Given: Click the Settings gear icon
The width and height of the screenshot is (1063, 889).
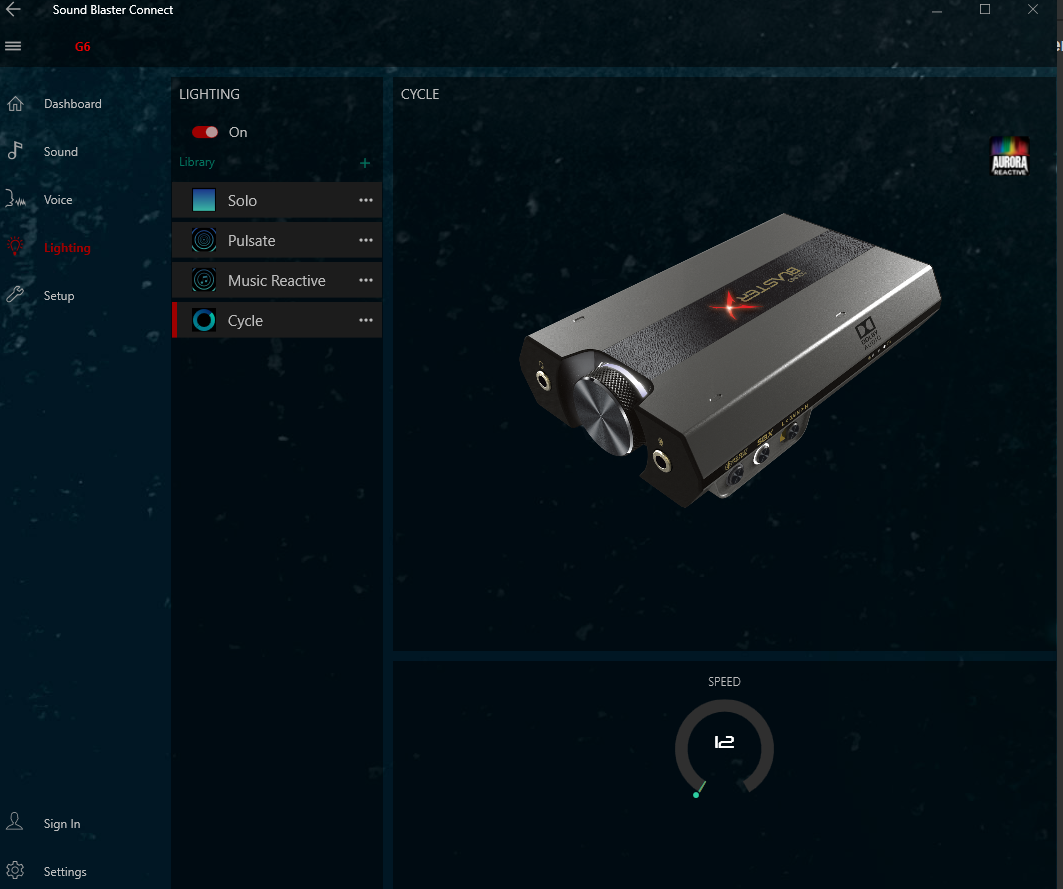Looking at the screenshot, I should coord(15,870).
